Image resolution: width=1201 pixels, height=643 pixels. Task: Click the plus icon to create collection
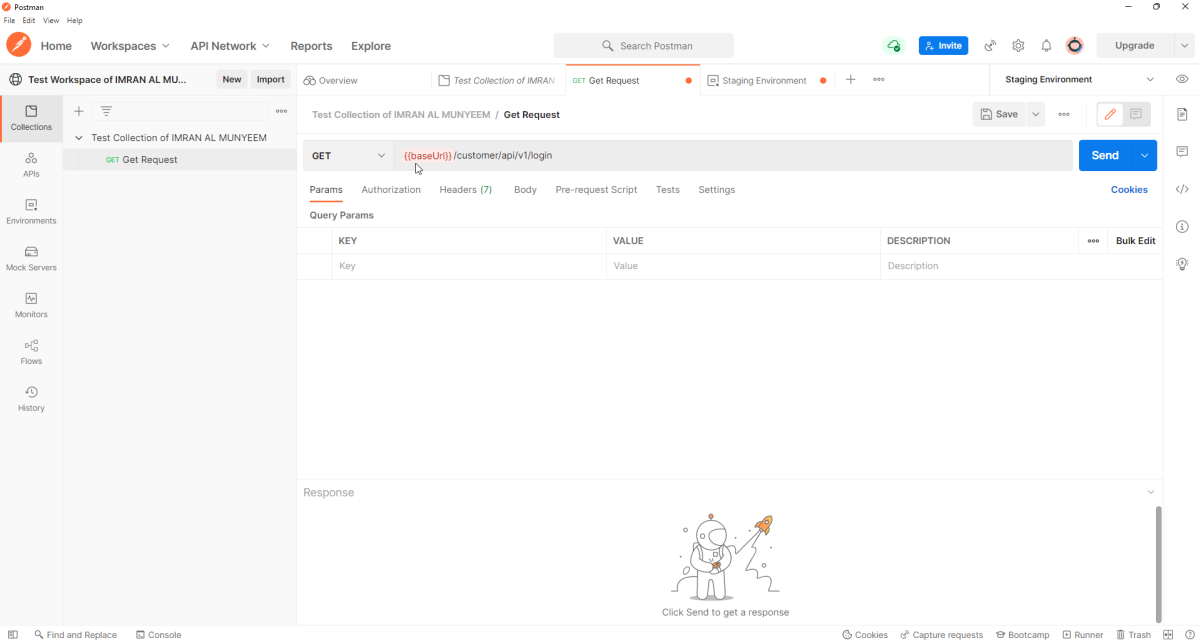(x=79, y=111)
